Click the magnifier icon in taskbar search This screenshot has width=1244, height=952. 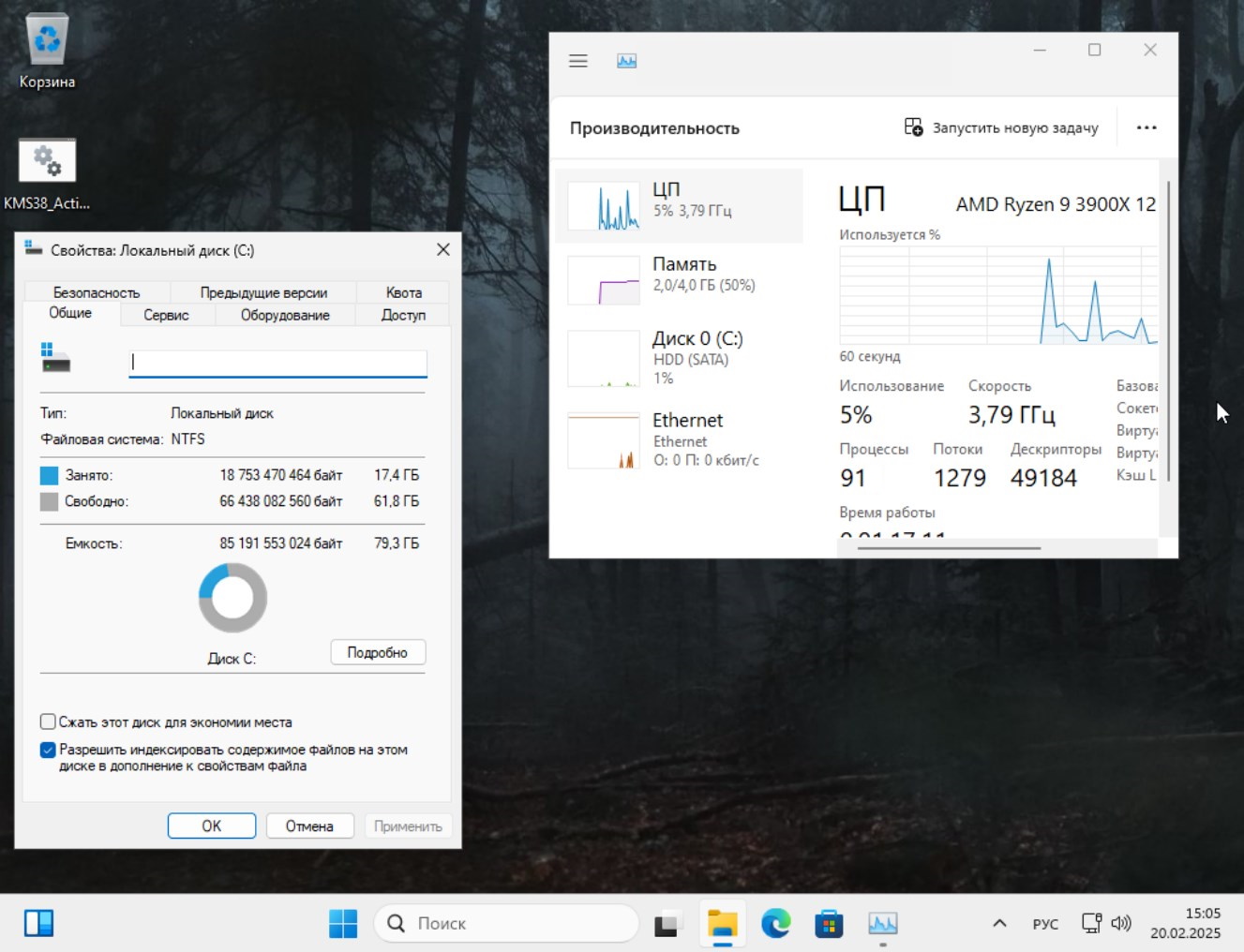(397, 923)
